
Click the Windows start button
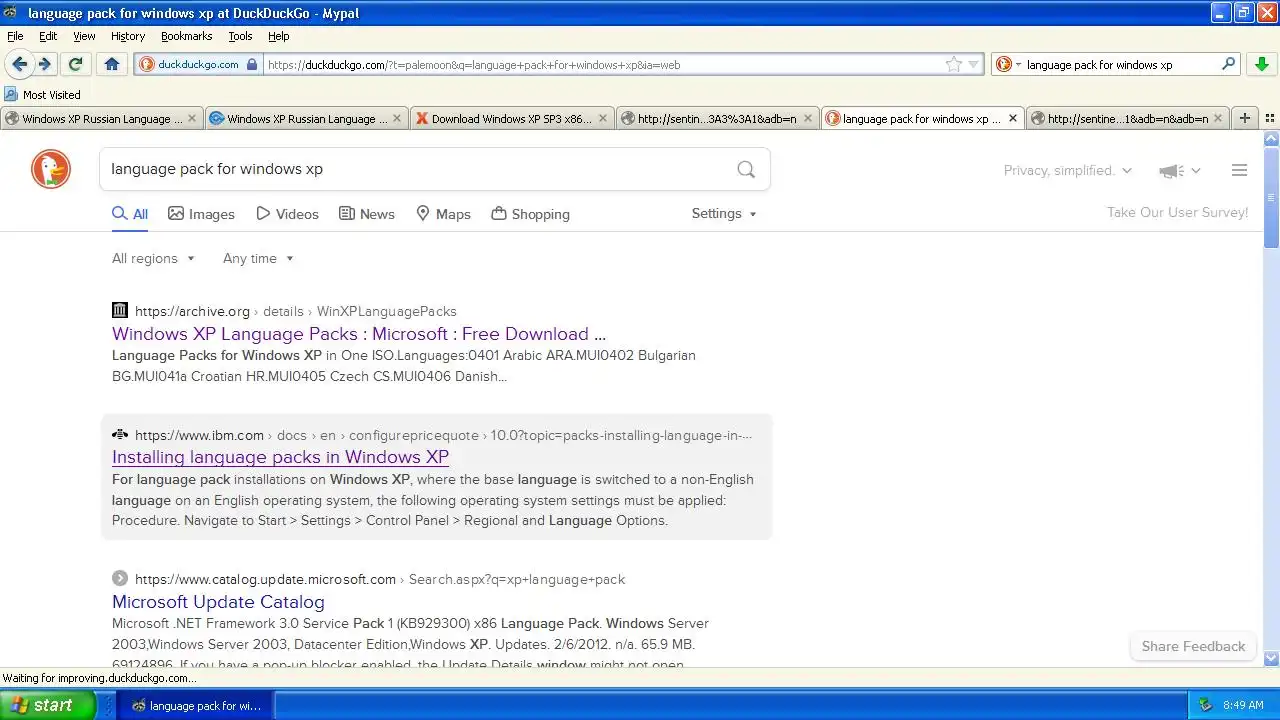[x=48, y=705]
